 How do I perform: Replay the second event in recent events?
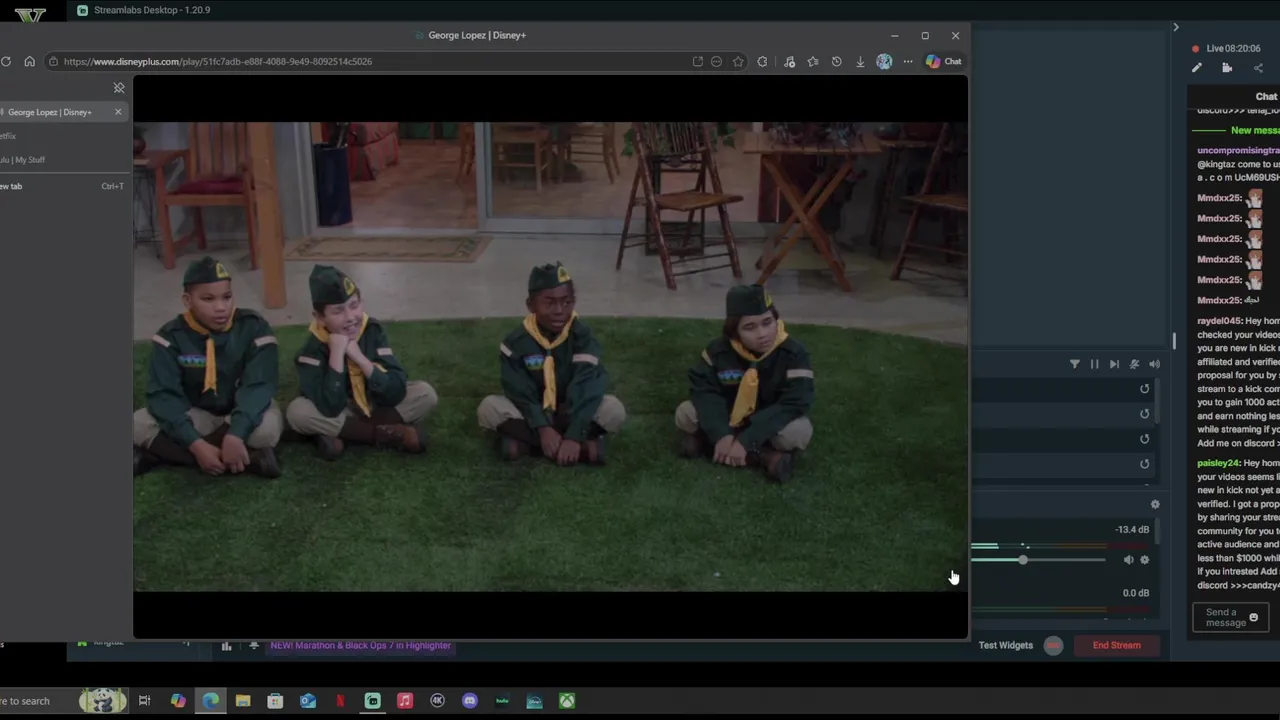1145,414
